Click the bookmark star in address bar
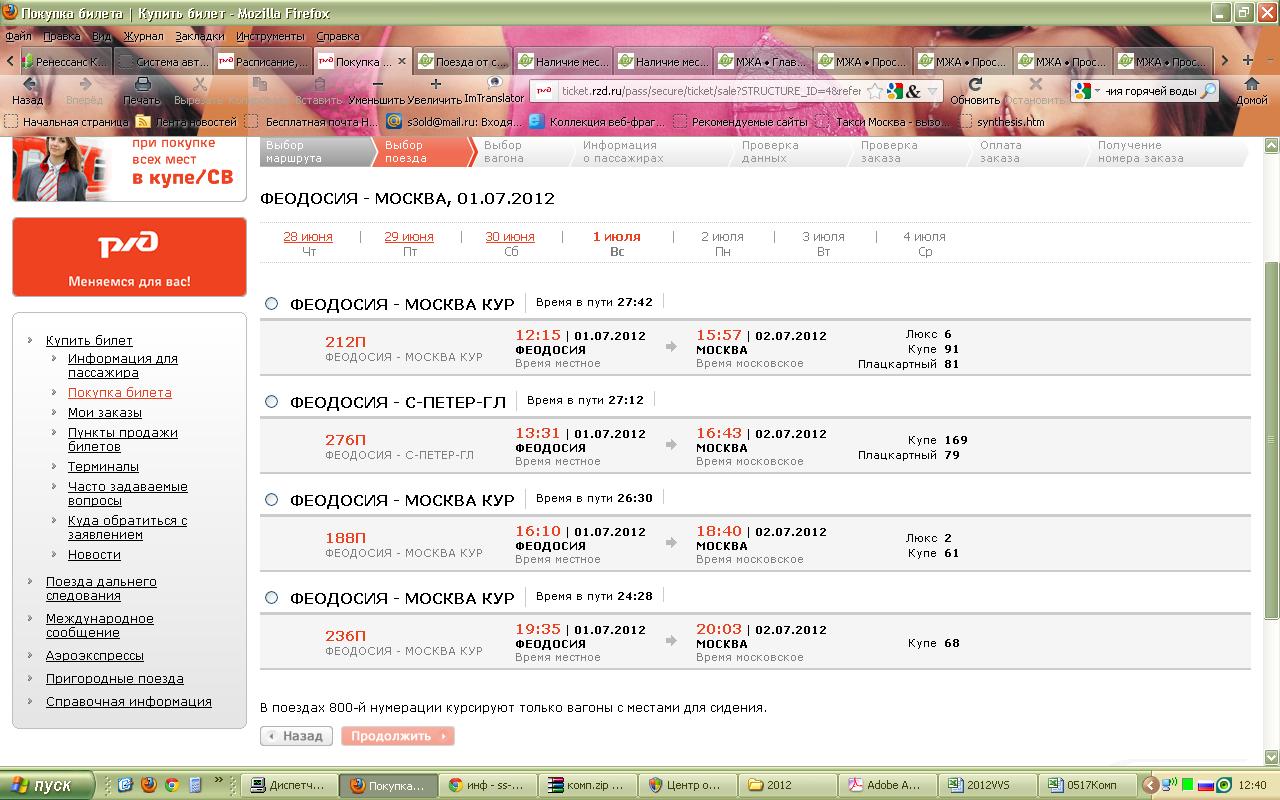Image resolution: width=1280 pixels, height=800 pixels. point(875,91)
